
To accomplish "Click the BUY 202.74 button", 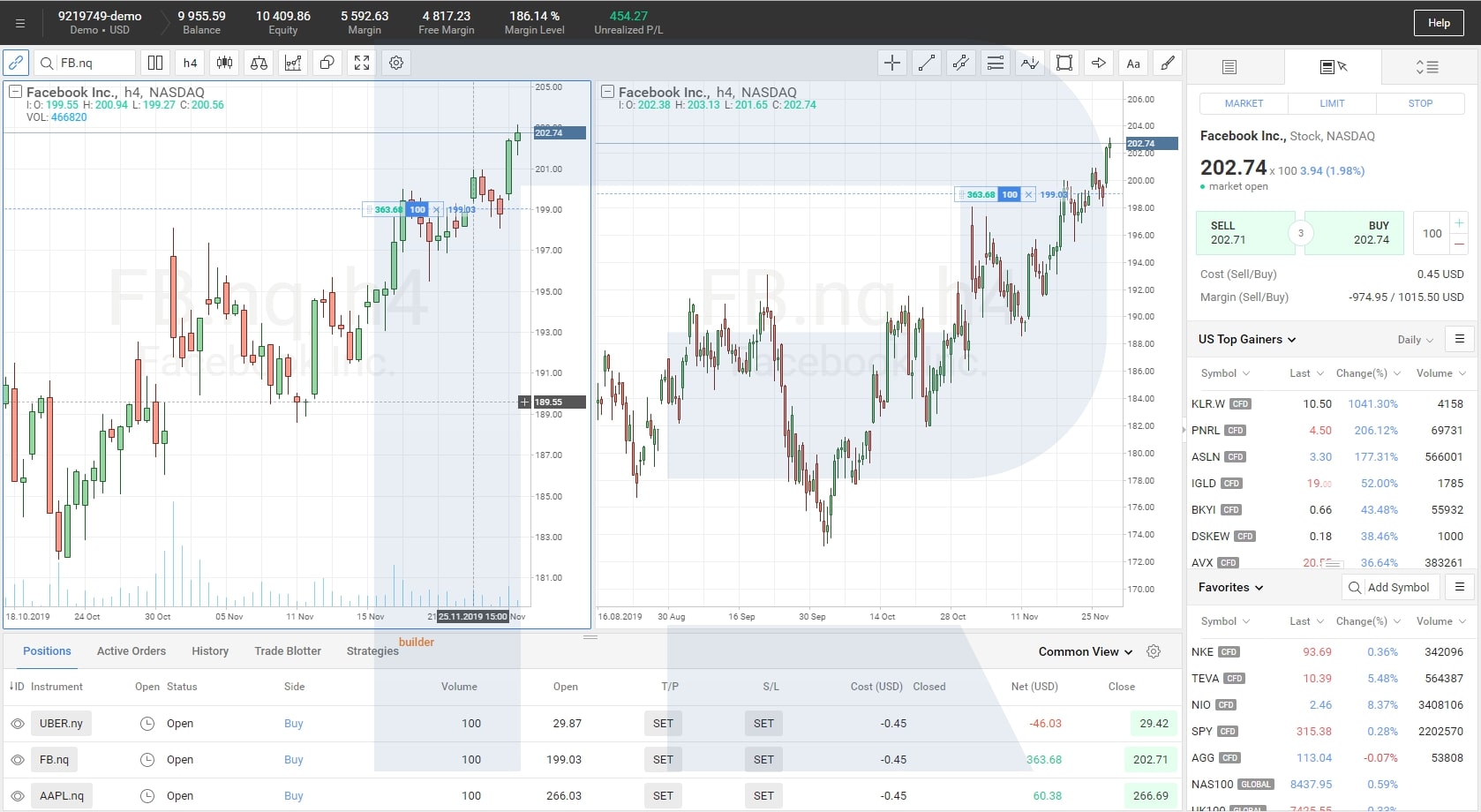I will point(1354,233).
